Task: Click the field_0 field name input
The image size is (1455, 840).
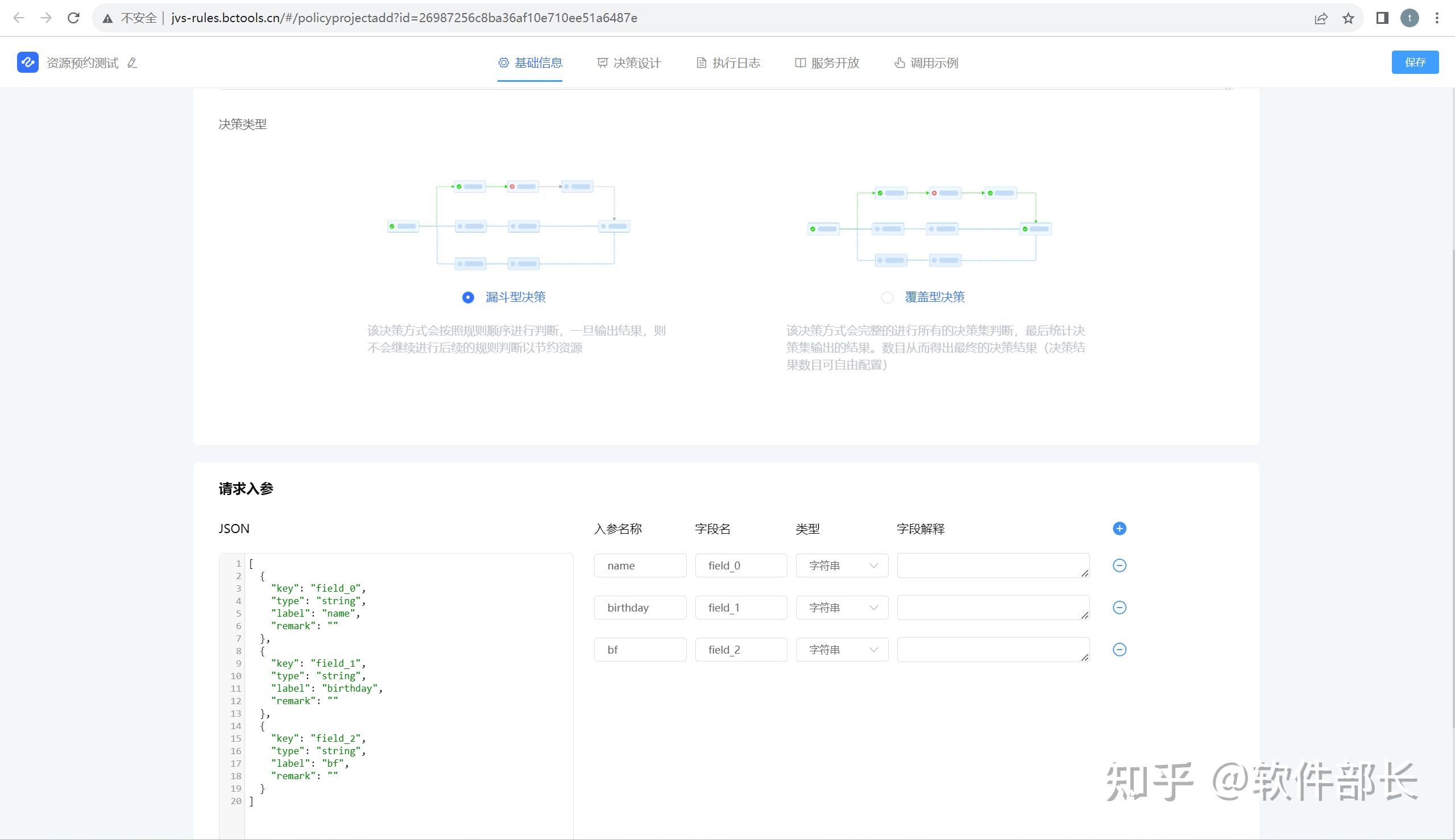Action: click(x=740, y=565)
